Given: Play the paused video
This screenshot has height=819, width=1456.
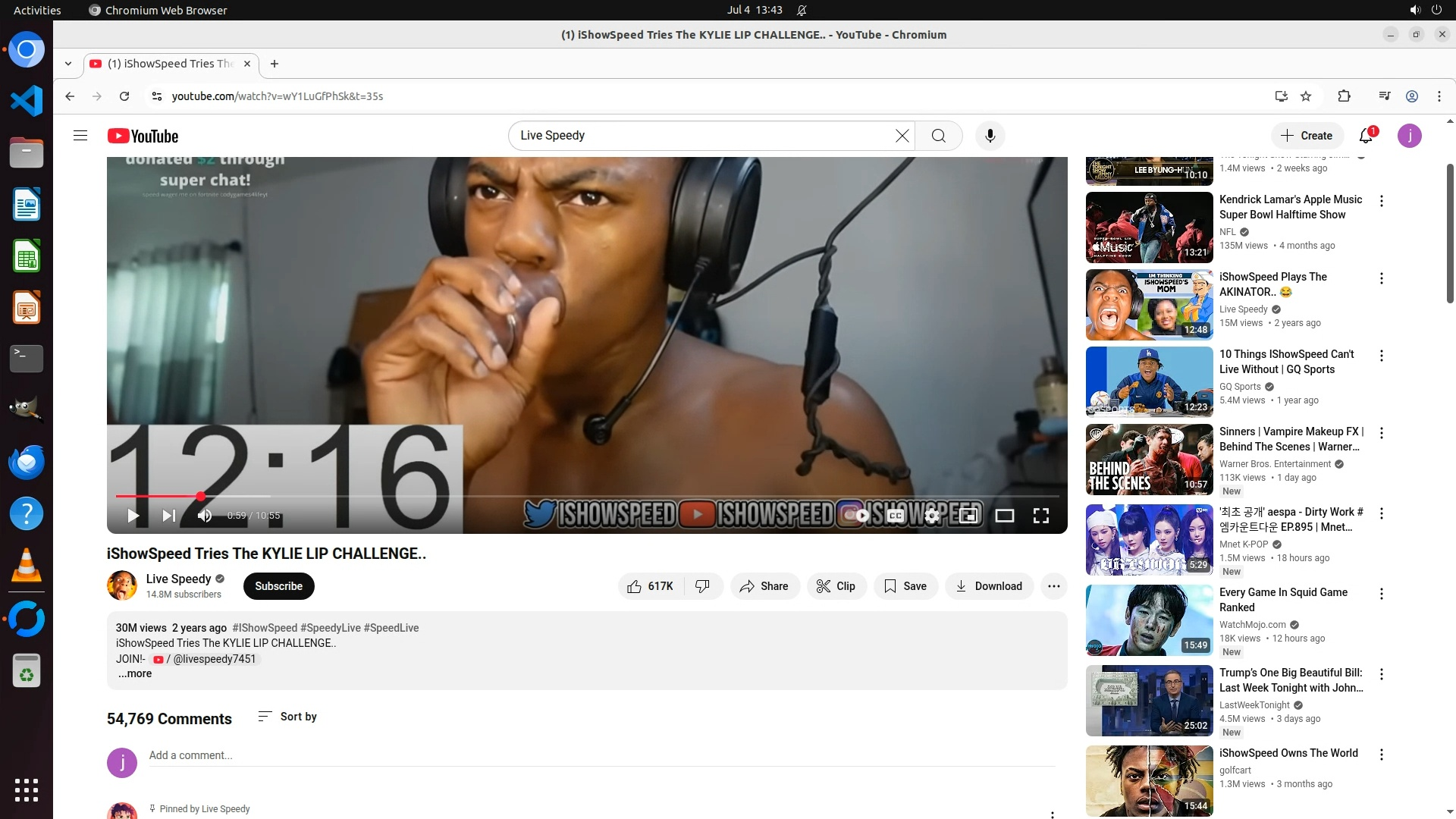Looking at the screenshot, I should (x=133, y=516).
